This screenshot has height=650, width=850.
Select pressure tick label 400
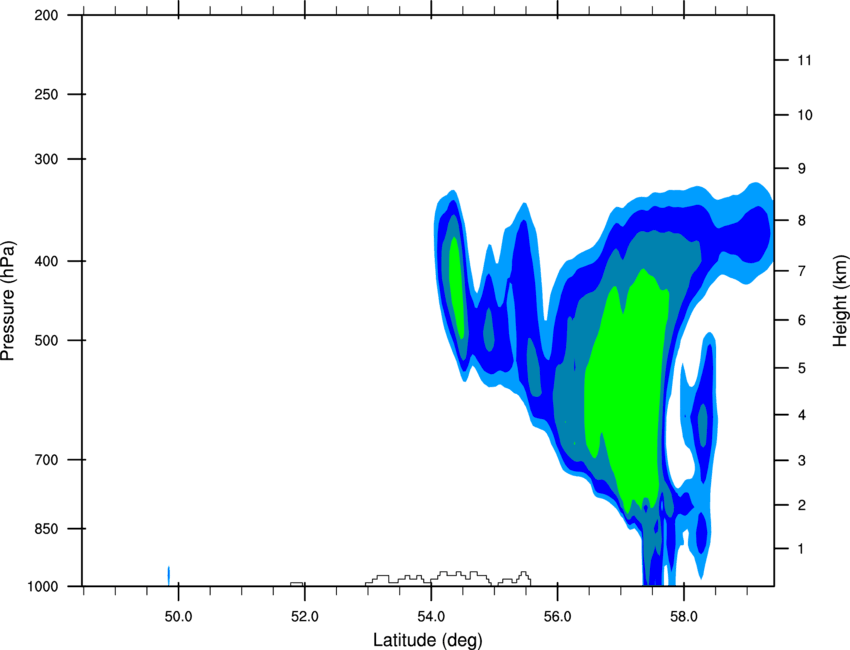tap(46, 261)
